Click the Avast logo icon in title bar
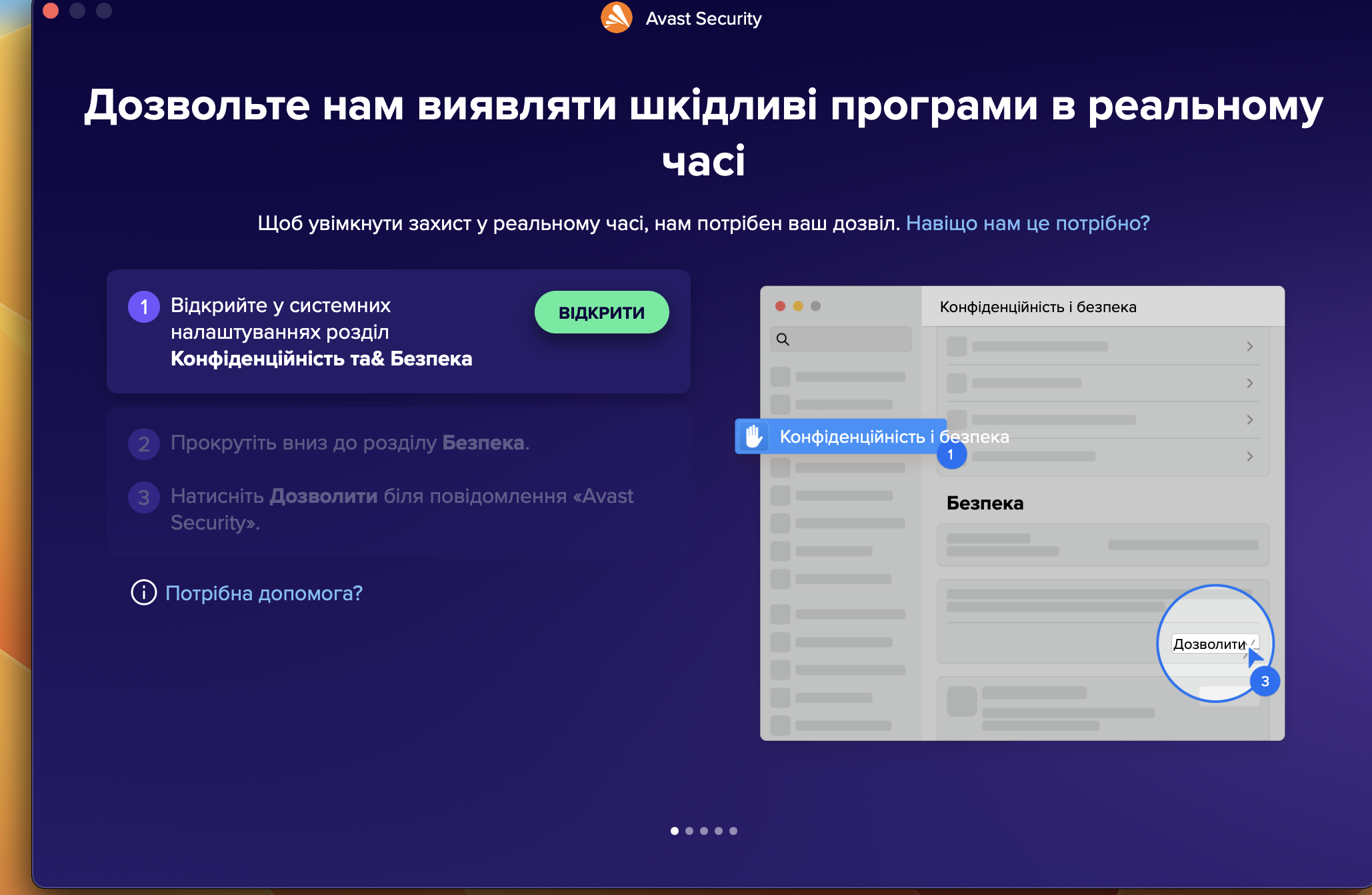Image resolution: width=1372 pixels, height=895 pixels. [x=617, y=18]
